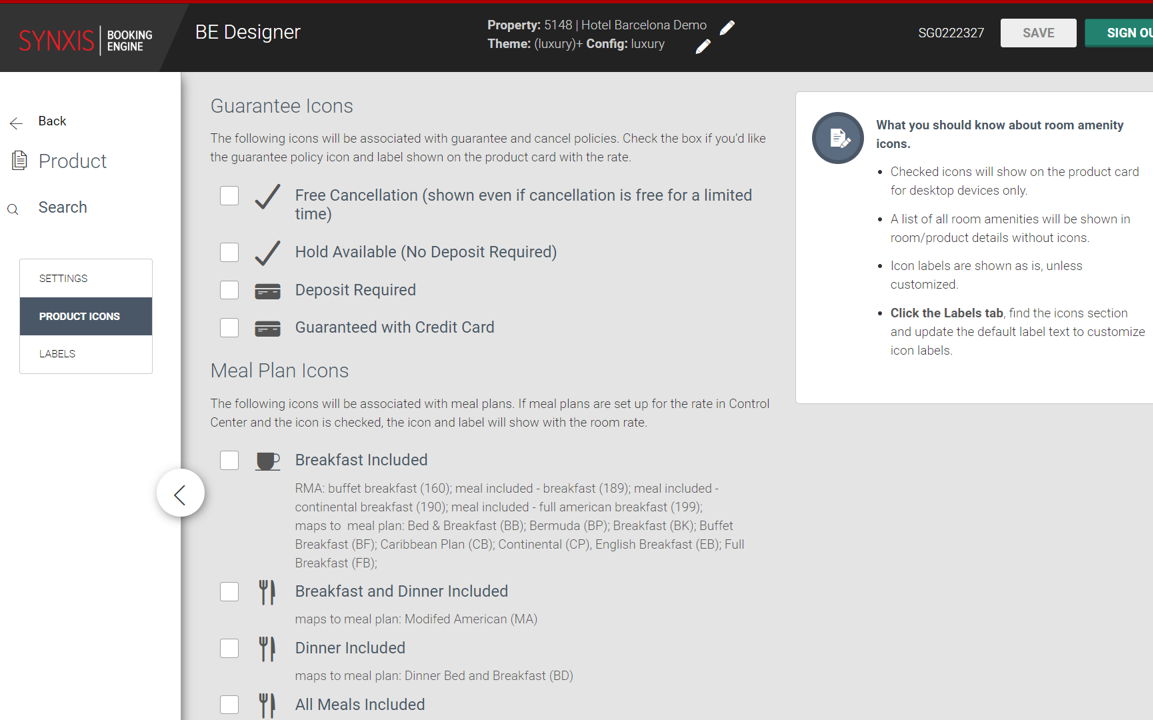Open the Settings tab
This screenshot has height=720, width=1153.
[x=86, y=279]
